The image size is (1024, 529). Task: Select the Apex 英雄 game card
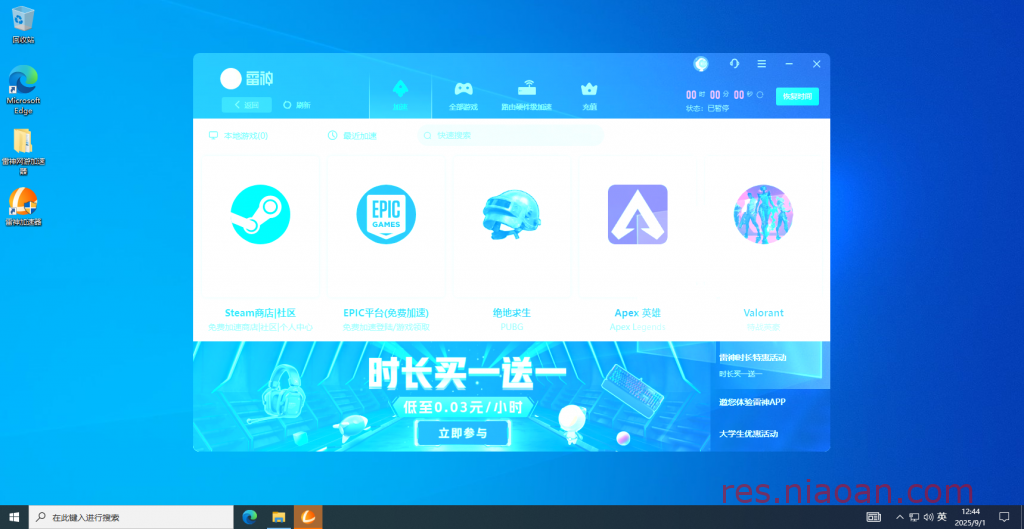(637, 243)
